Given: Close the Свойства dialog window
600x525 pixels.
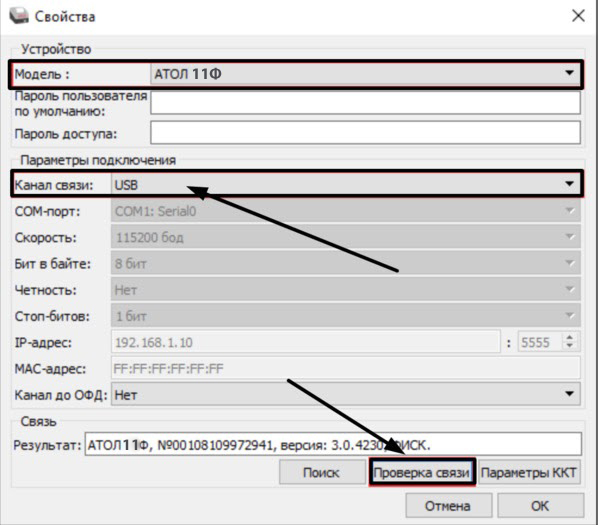Looking at the screenshot, I should coord(577,16).
